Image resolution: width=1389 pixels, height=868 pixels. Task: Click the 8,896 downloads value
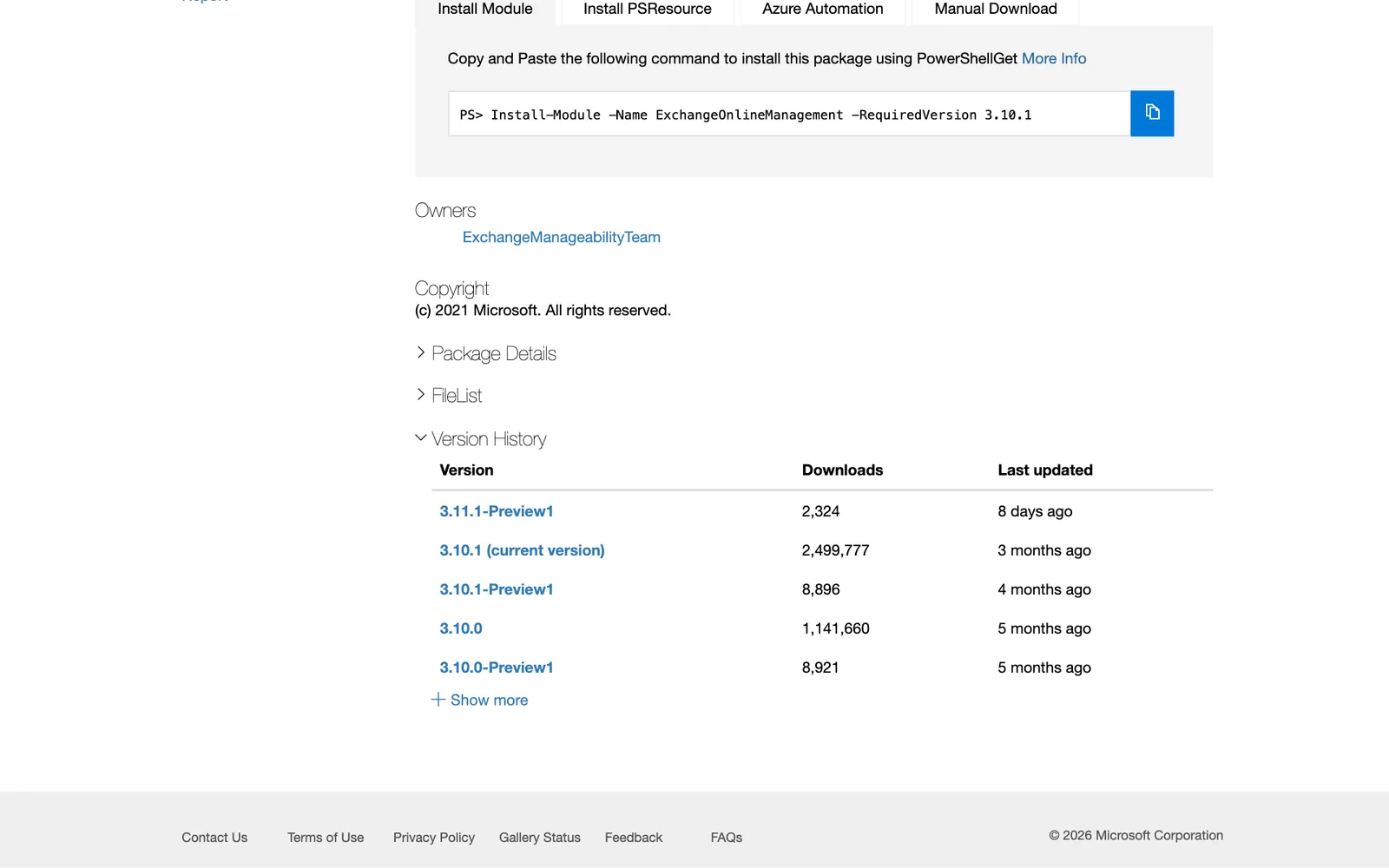pyautogui.click(x=821, y=589)
